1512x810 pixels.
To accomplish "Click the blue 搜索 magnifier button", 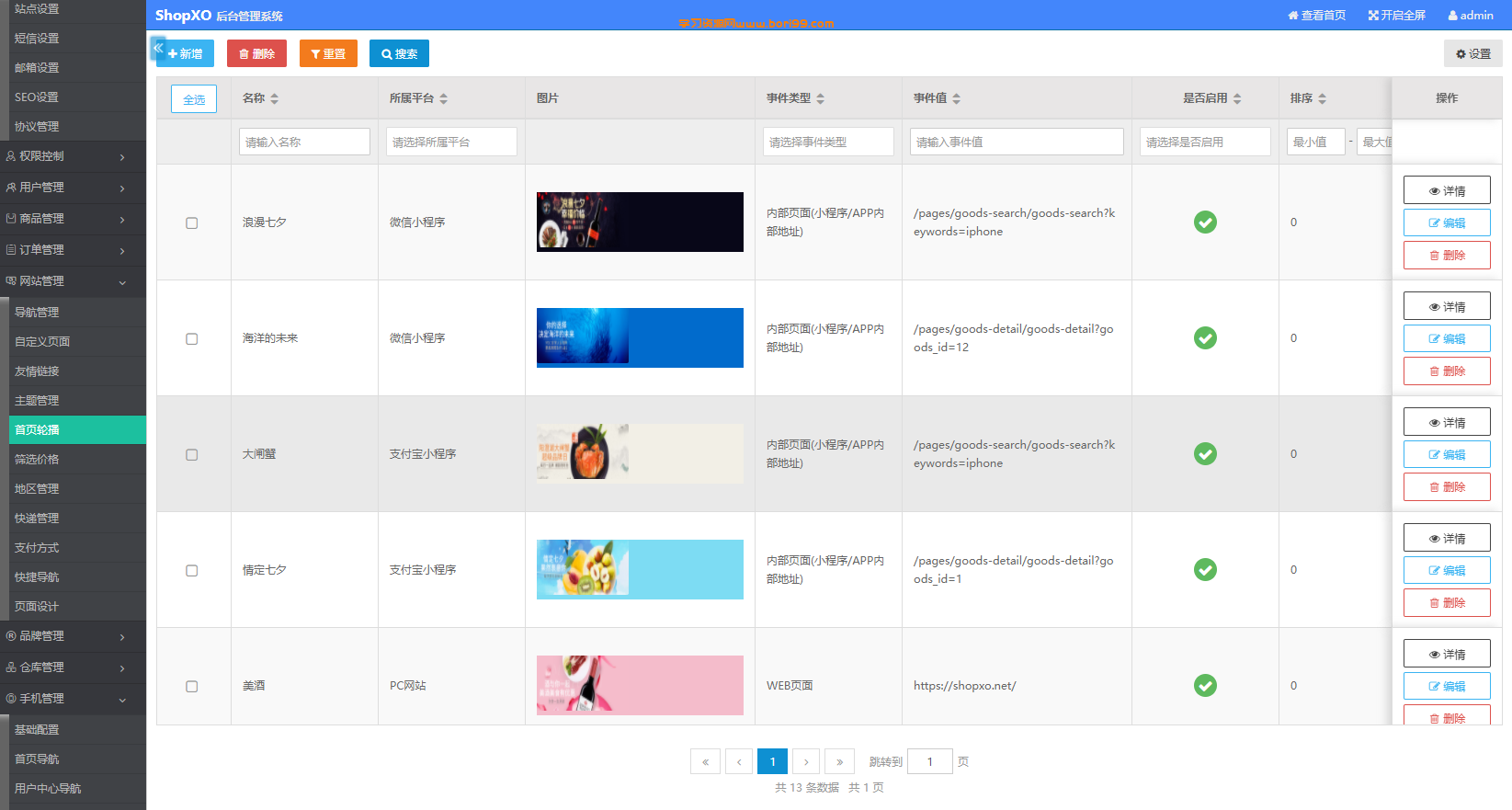I will pos(399,53).
